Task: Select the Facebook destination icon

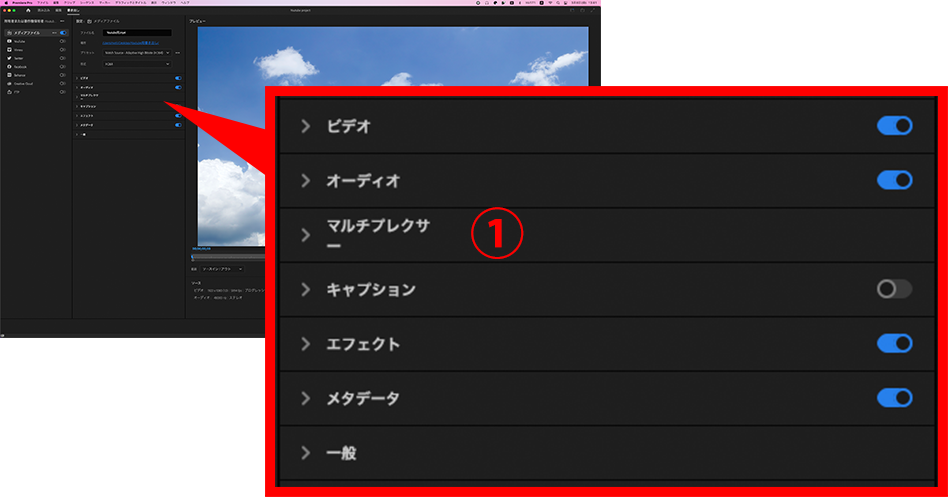Action: pos(9,67)
